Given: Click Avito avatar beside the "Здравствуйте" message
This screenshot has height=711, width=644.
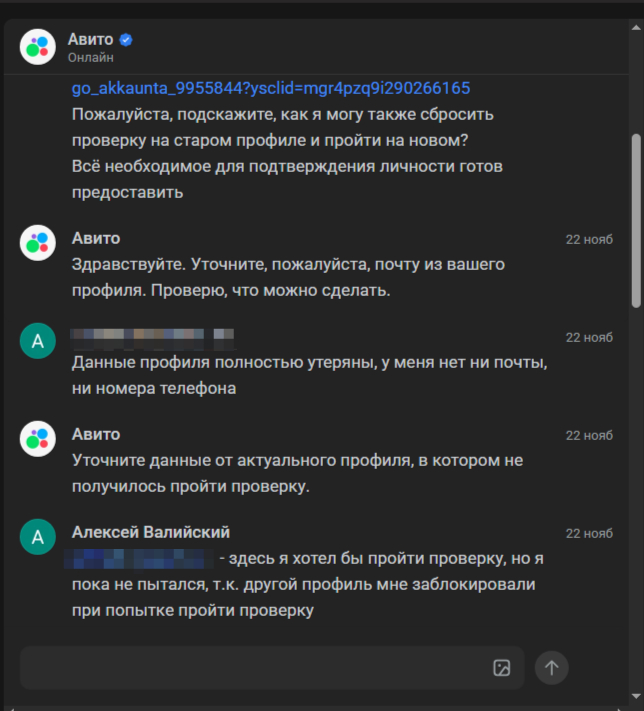Looking at the screenshot, I should [38, 243].
